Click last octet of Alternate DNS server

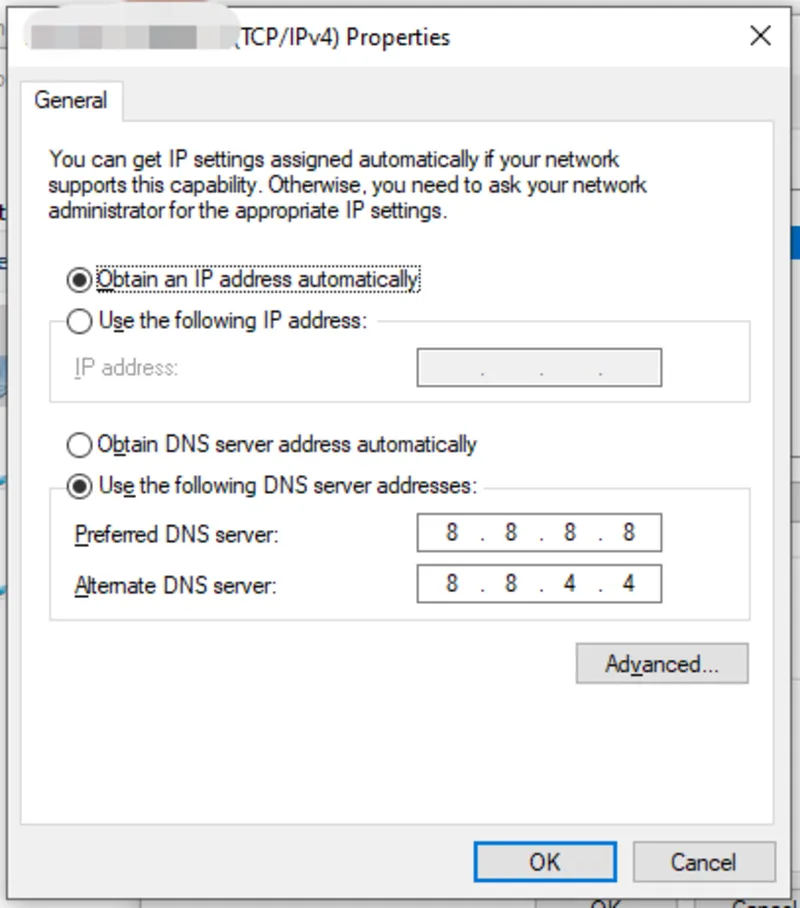point(629,583)
